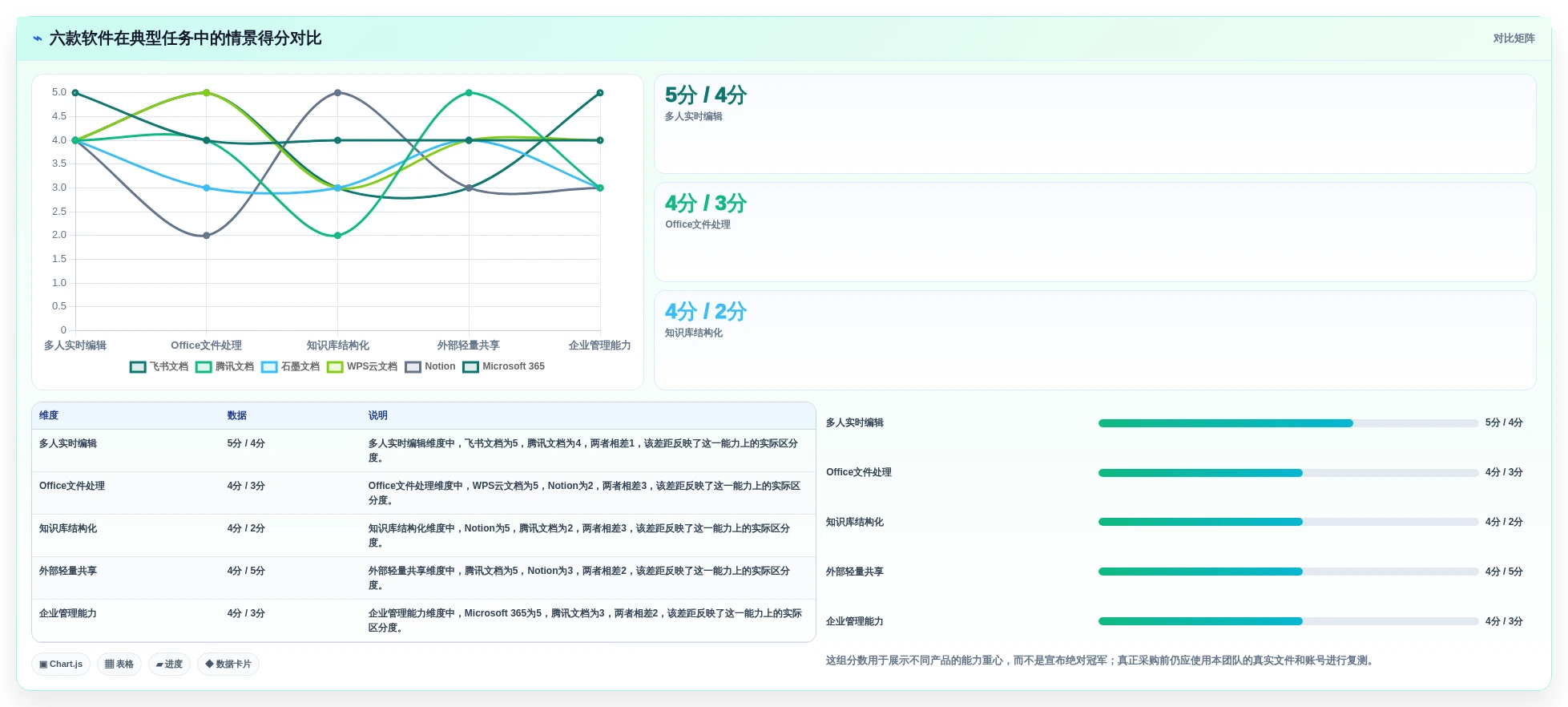The width and height of the screenshot is (1568, 707).
Task: Click the 多人实时编辑 progress bar
Action: pos(1288,423)
